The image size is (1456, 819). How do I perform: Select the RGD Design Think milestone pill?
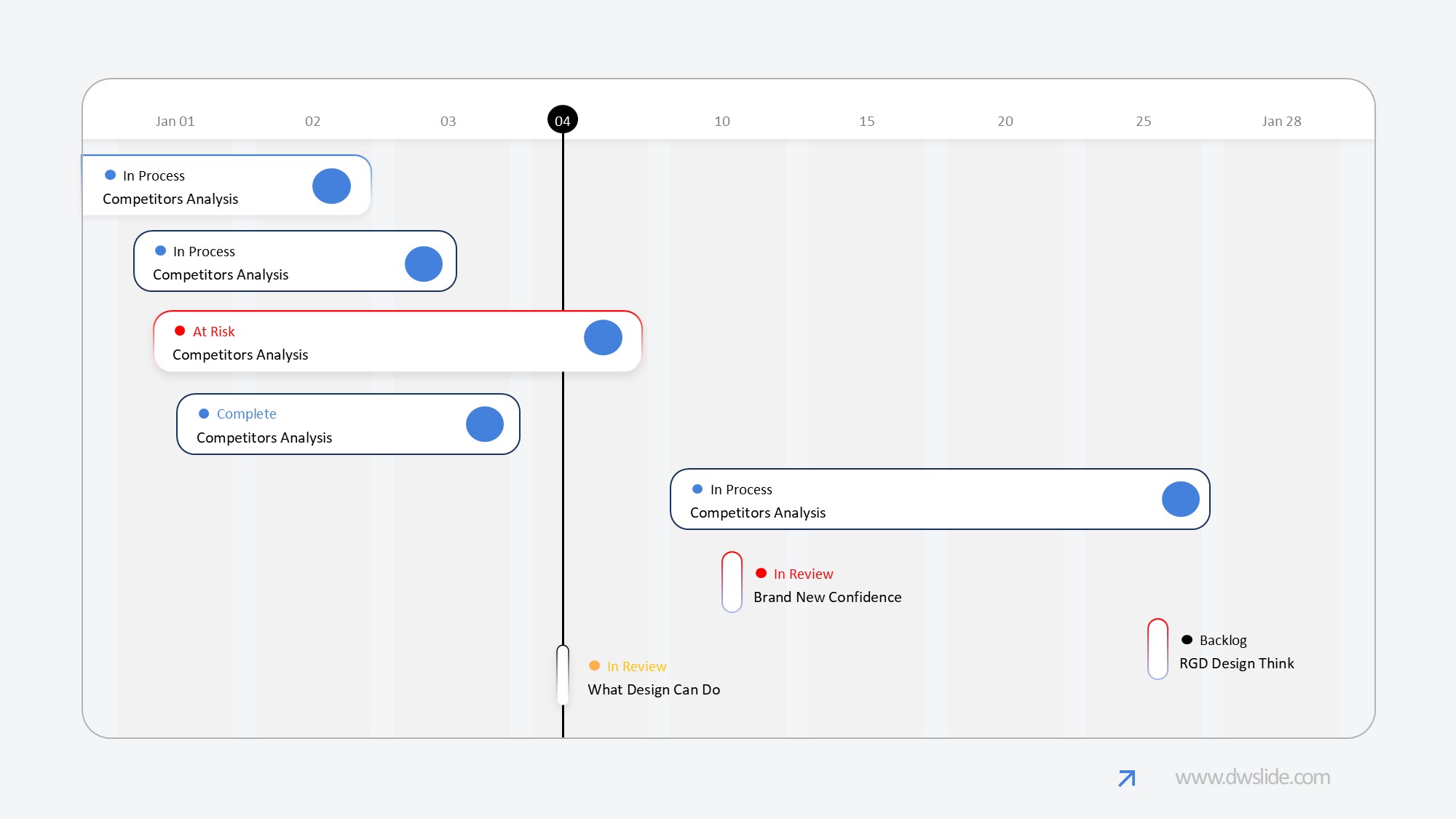click(1158, 649)
